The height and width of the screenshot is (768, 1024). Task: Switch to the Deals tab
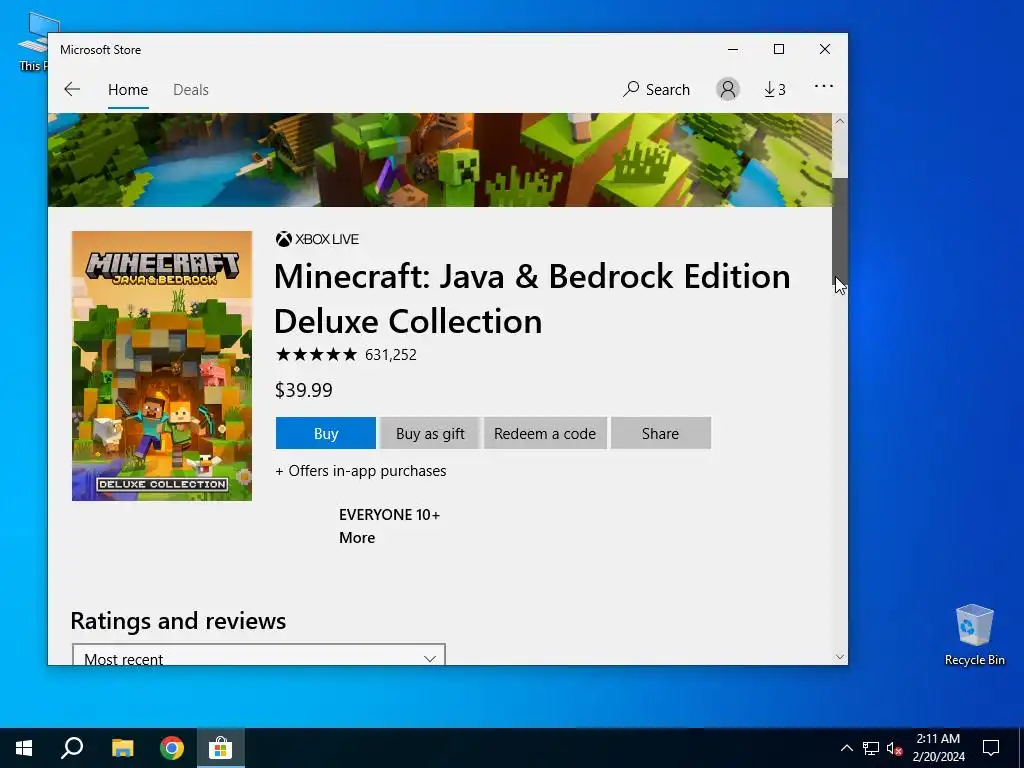[191, 89]
